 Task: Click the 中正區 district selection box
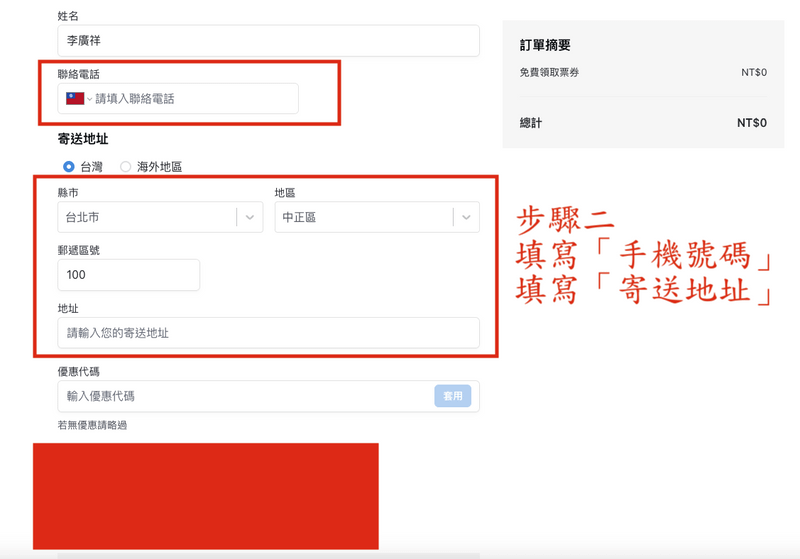[x=362, y=217]
